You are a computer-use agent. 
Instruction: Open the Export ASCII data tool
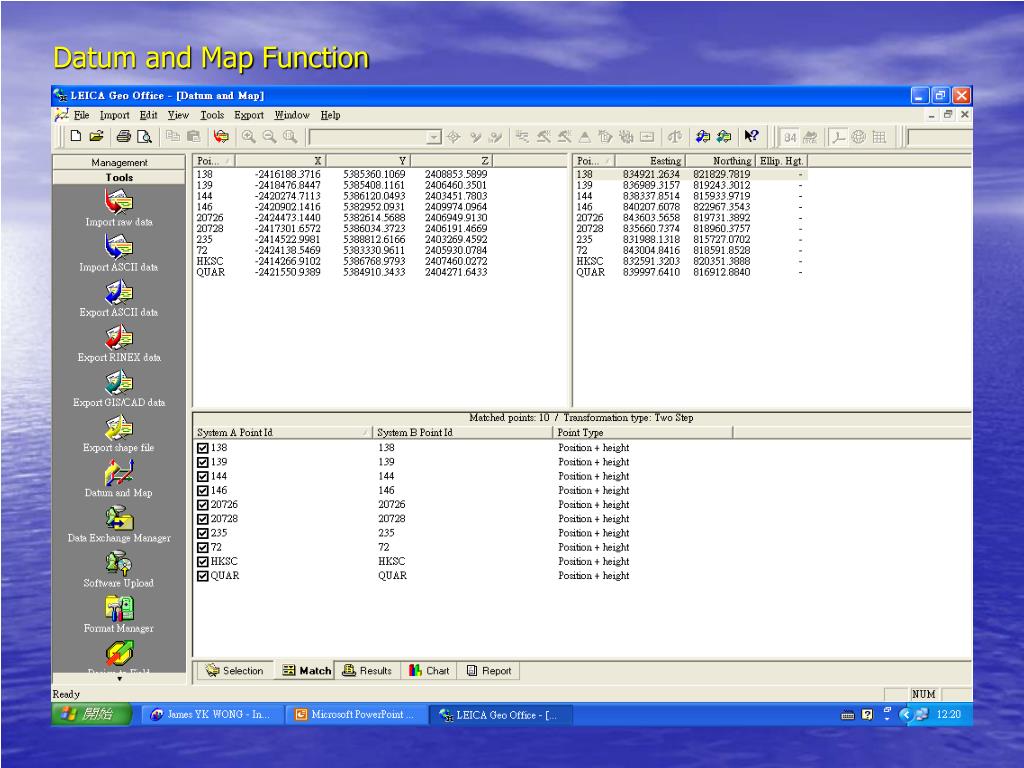119,298
